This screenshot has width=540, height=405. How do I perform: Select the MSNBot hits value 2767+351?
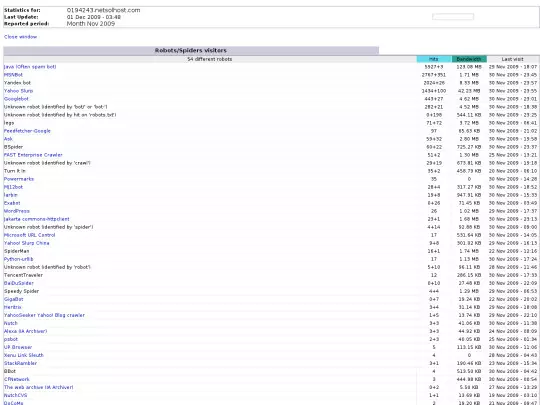coord(434,75)
